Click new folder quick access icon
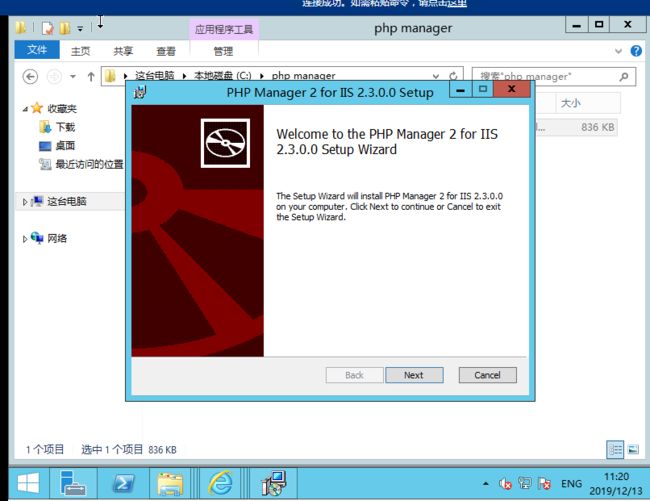This screenshot has height=501, width=650. (x=65, y=28)
